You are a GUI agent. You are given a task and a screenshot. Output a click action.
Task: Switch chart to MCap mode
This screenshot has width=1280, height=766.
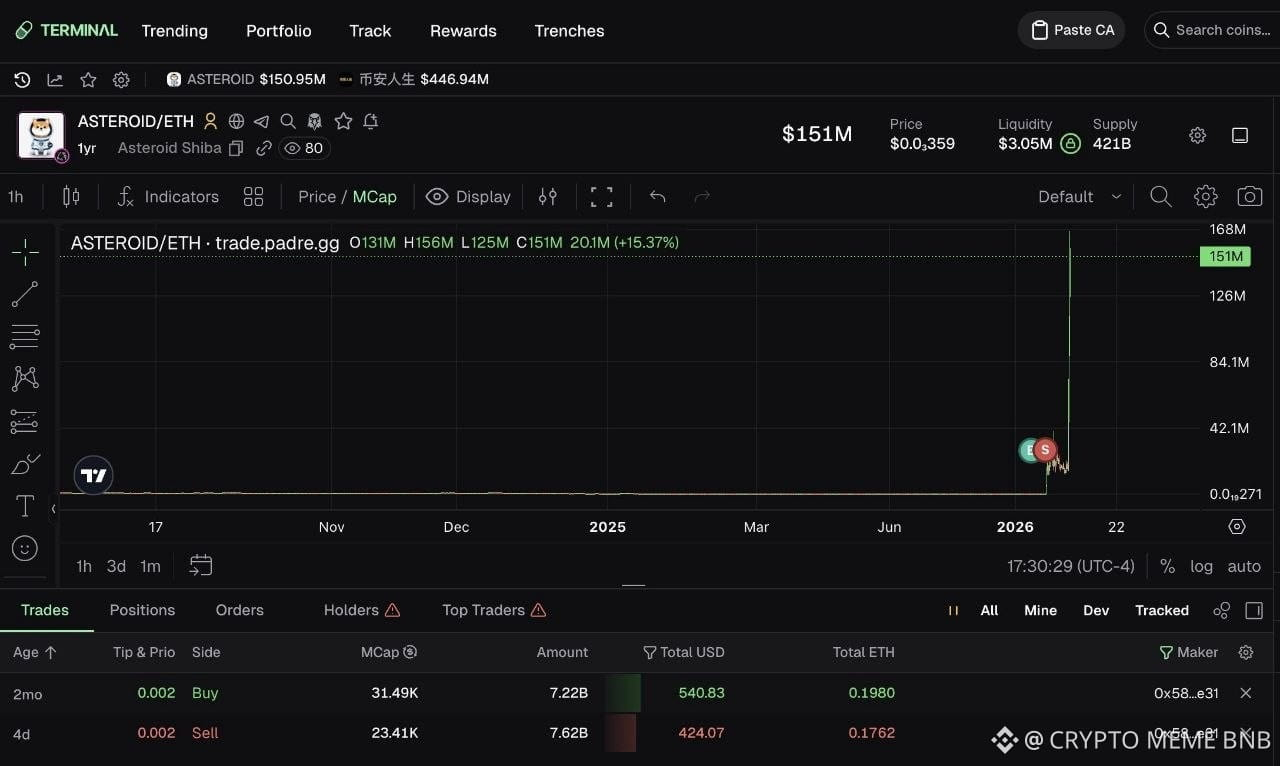pos(375,197)
